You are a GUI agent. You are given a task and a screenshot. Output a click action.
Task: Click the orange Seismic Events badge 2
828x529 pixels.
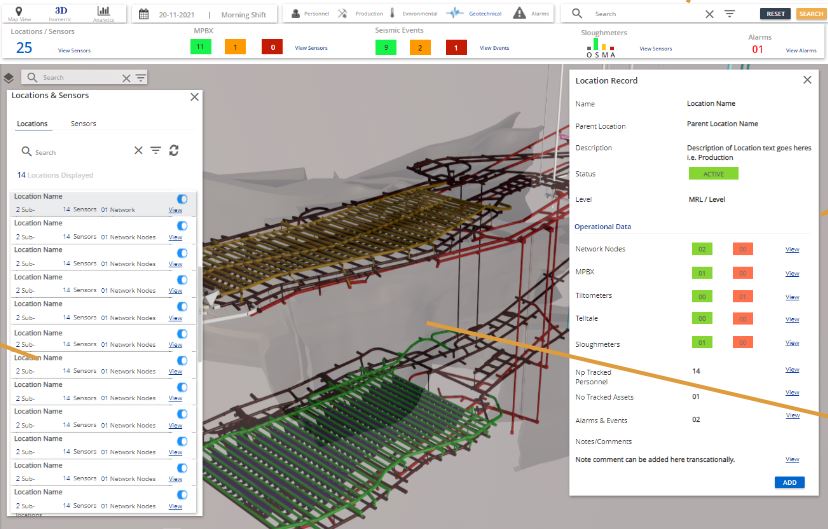pos(420,48)
